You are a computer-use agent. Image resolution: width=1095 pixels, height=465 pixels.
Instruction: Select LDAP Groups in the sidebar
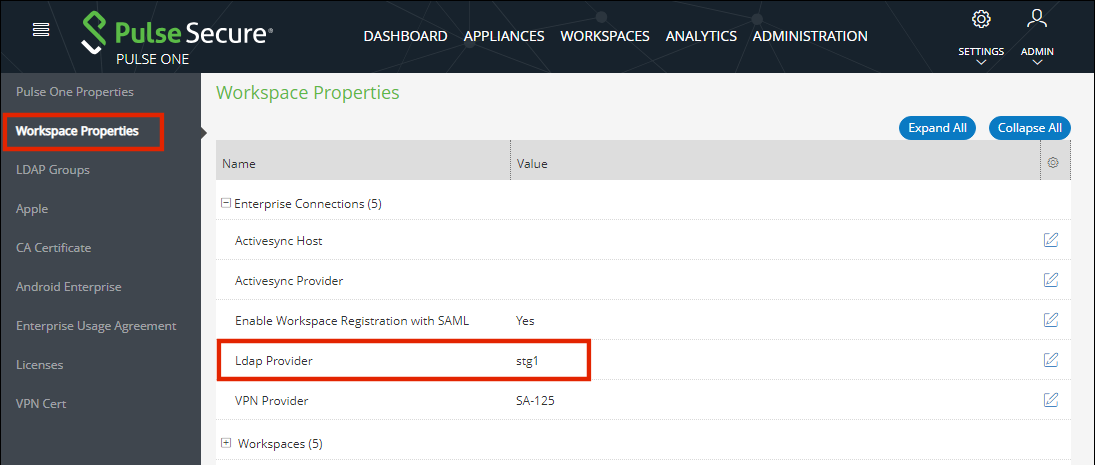pyautogui.click(x=52, y=170)
